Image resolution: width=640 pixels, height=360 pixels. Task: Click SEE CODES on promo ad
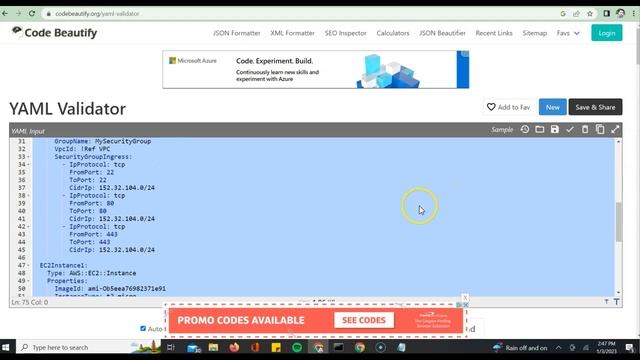364,320
